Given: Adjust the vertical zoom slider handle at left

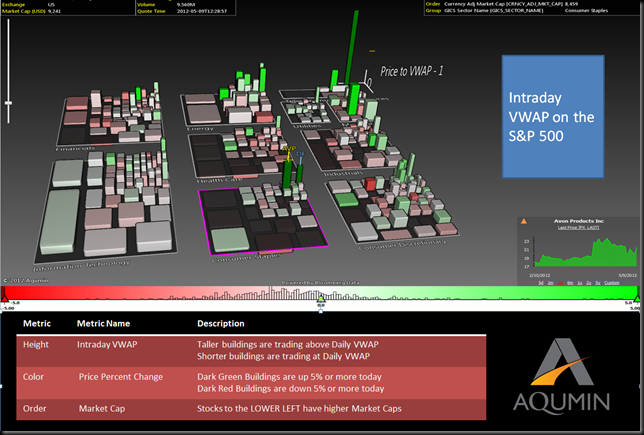Looking at the screenshot, I should coord(8,103).
